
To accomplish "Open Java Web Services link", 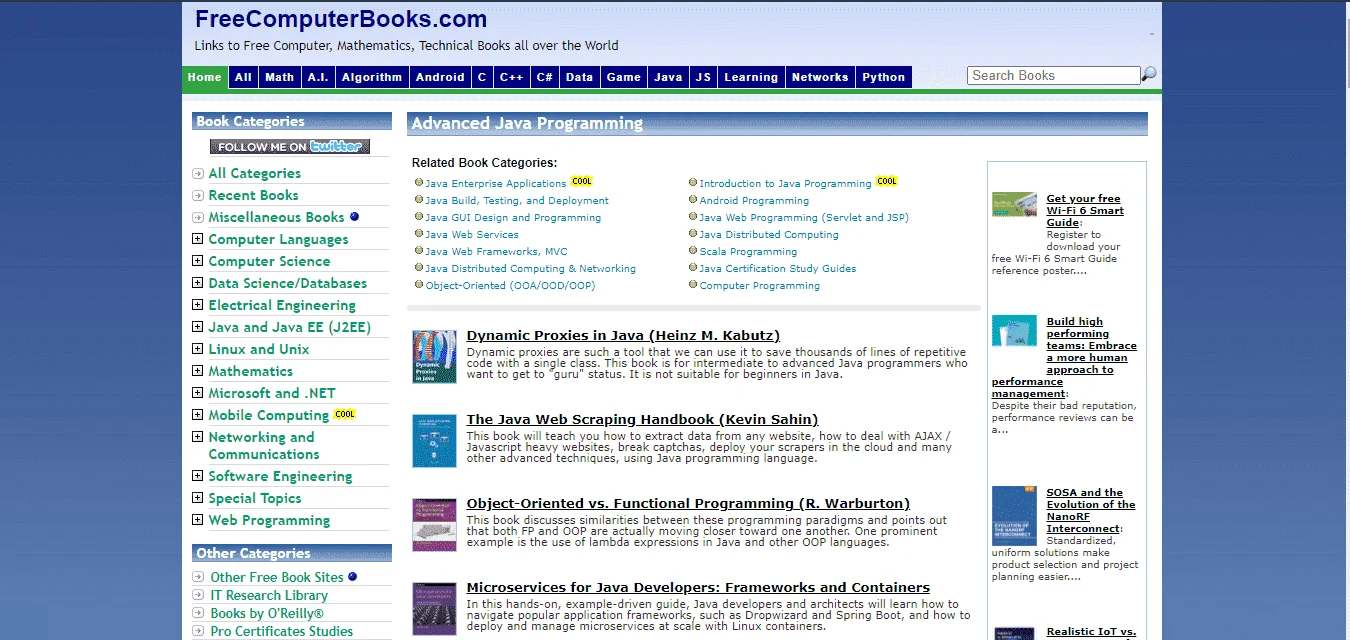I will (472, 235).
